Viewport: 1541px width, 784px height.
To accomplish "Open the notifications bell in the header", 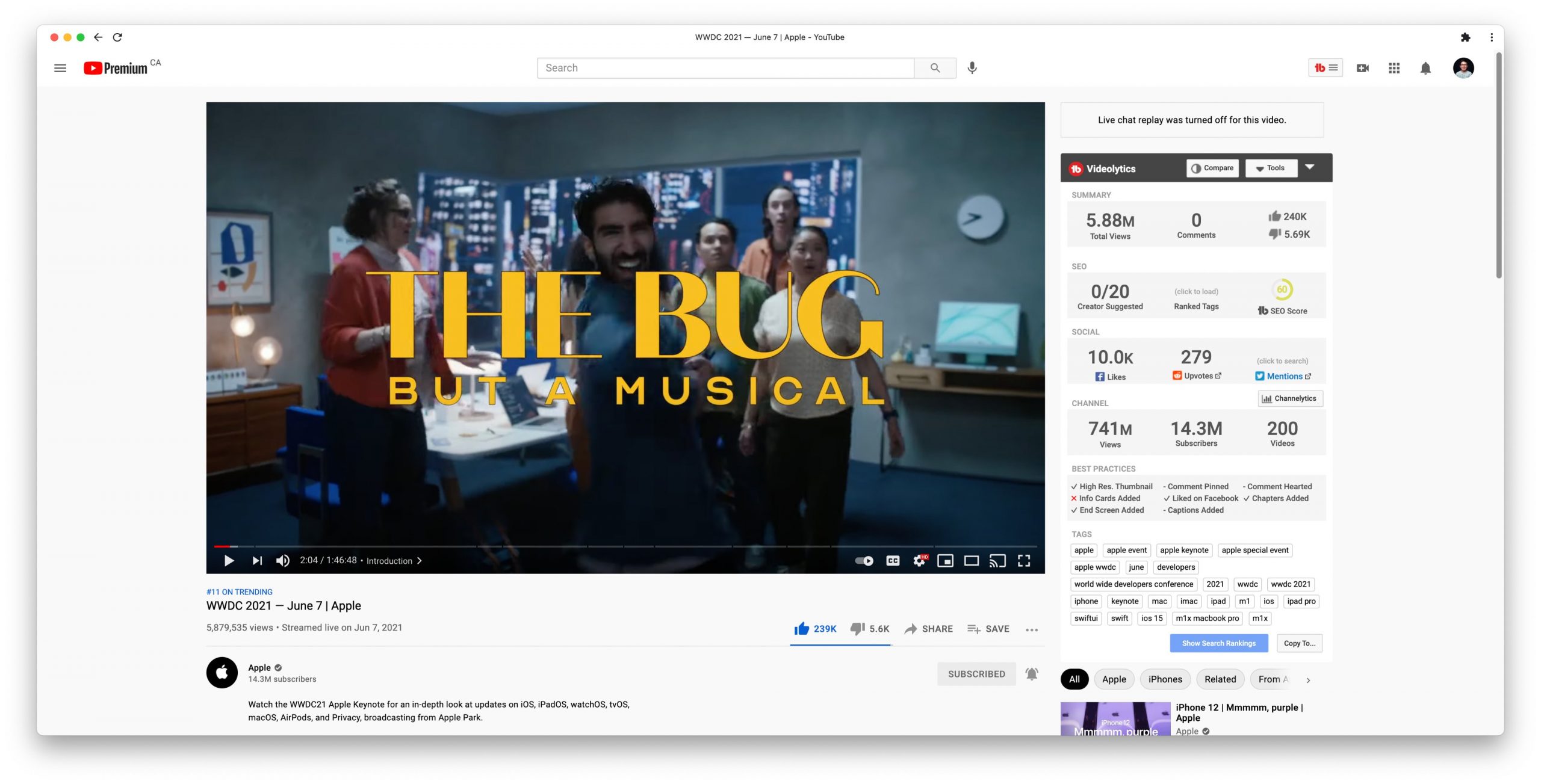I will (x=1425, y=68).
